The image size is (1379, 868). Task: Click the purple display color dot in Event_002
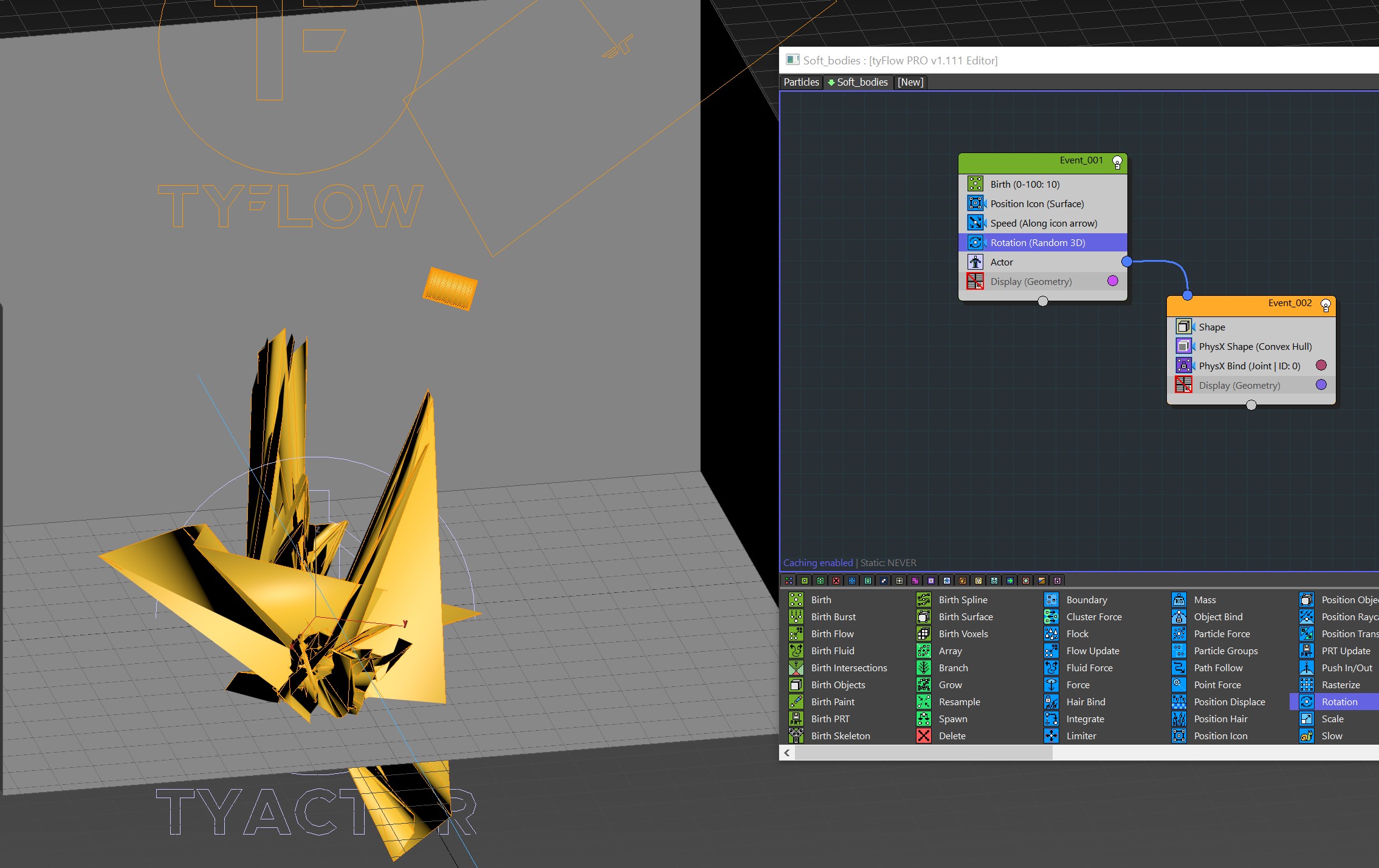tap(1321, 384)
